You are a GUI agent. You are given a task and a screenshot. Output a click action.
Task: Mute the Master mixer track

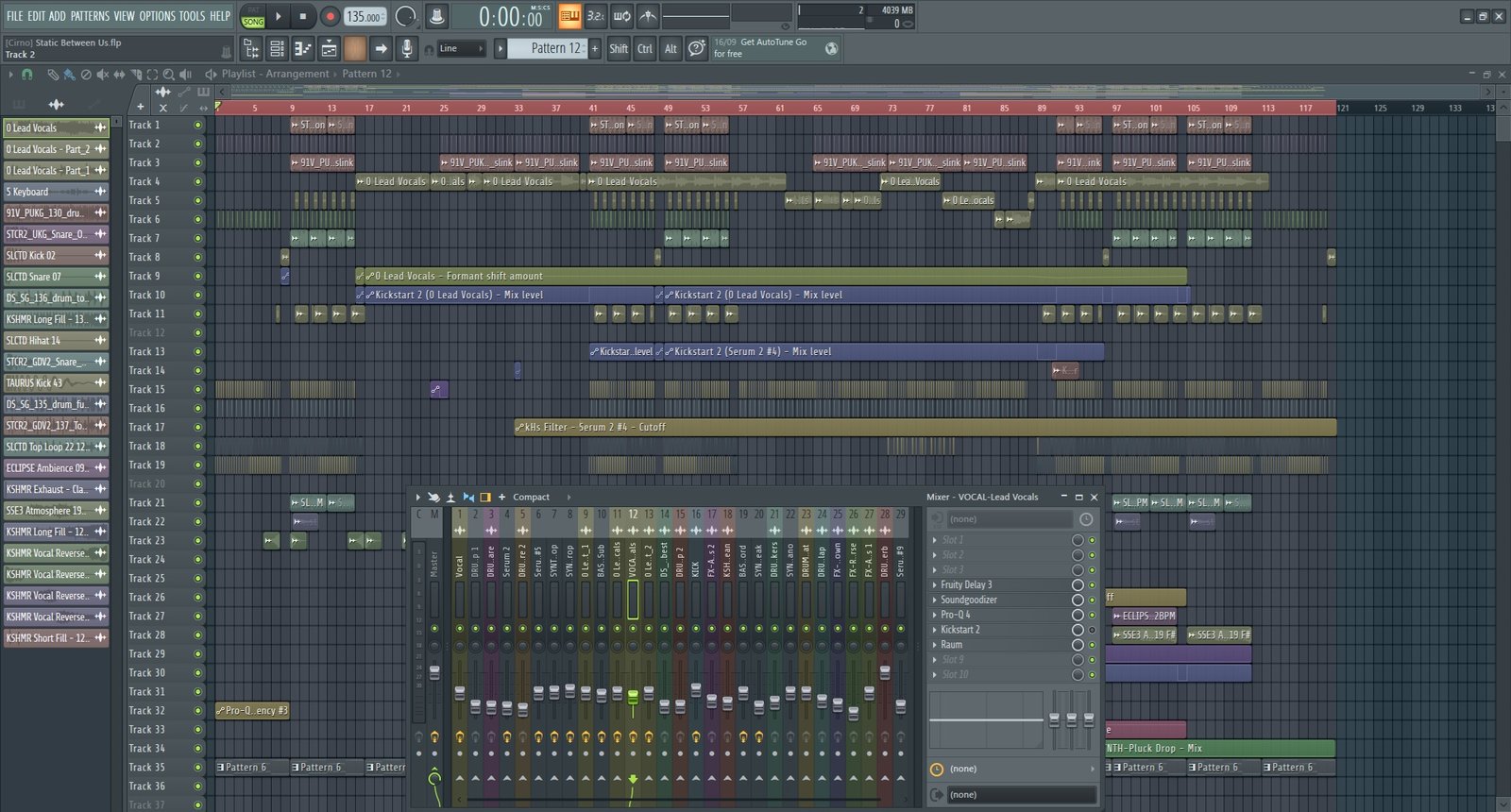pyautogui.click(x=434, y=628)
